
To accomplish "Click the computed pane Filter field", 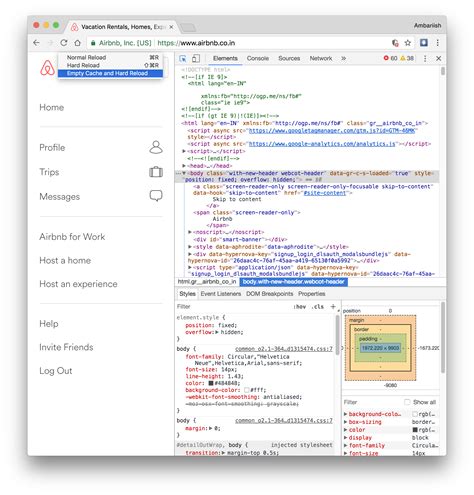I will [x=373, y=402].
